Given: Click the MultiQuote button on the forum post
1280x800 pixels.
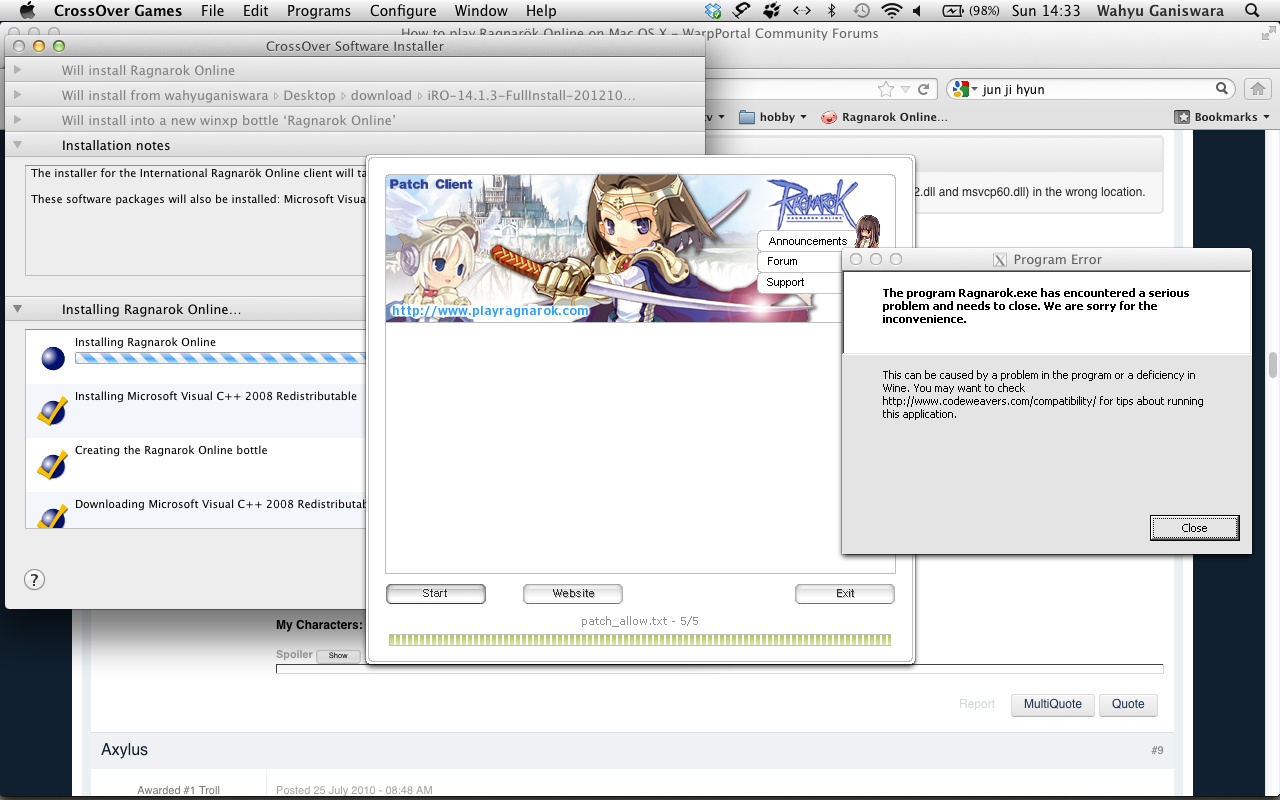Looking at the screenshot, I should pos(1052,704).
